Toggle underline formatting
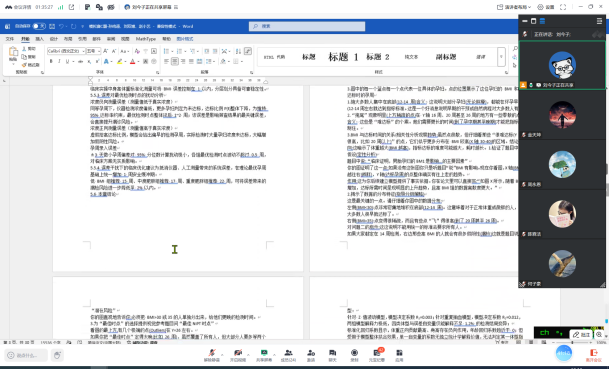This screenshot has width=609, height=369. (x=67, y=61)
